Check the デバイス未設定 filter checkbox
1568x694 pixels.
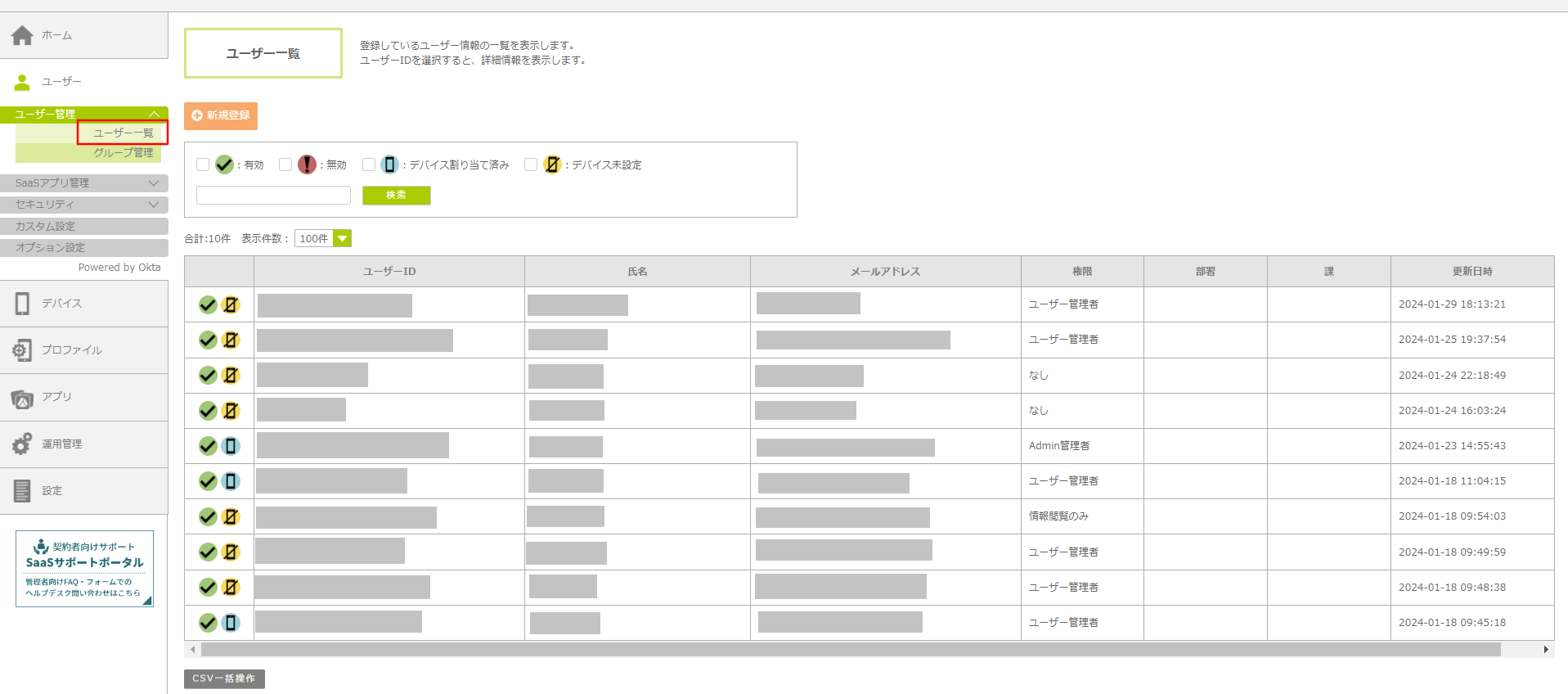[531, 164]
